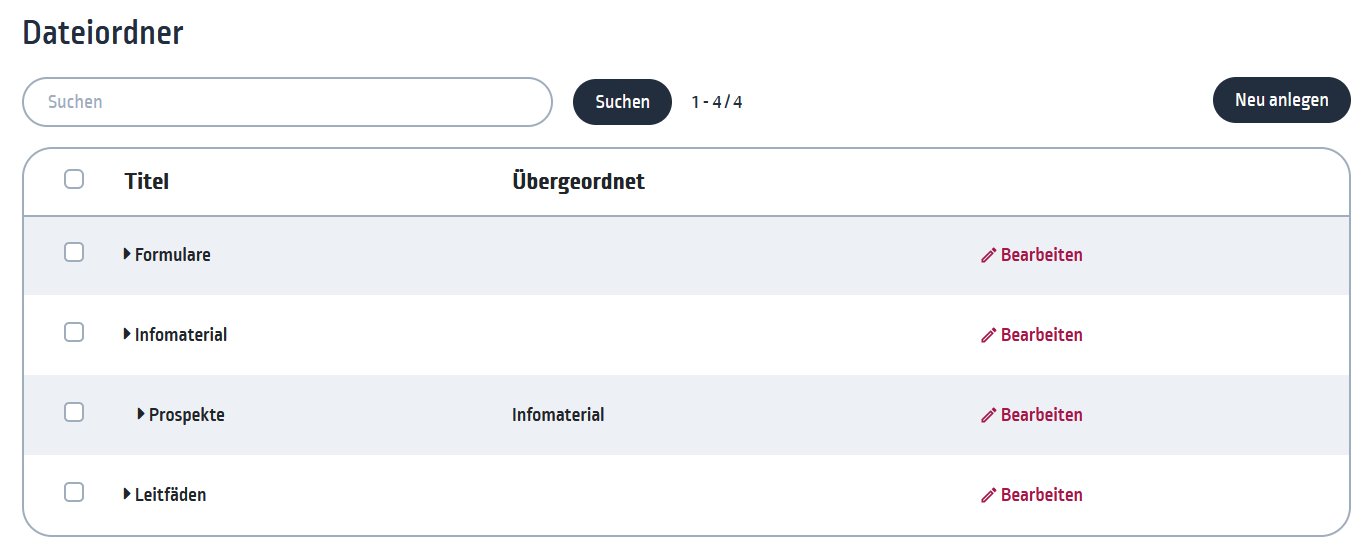Expand the Infomaterial folder triangle

pos(127,334)
